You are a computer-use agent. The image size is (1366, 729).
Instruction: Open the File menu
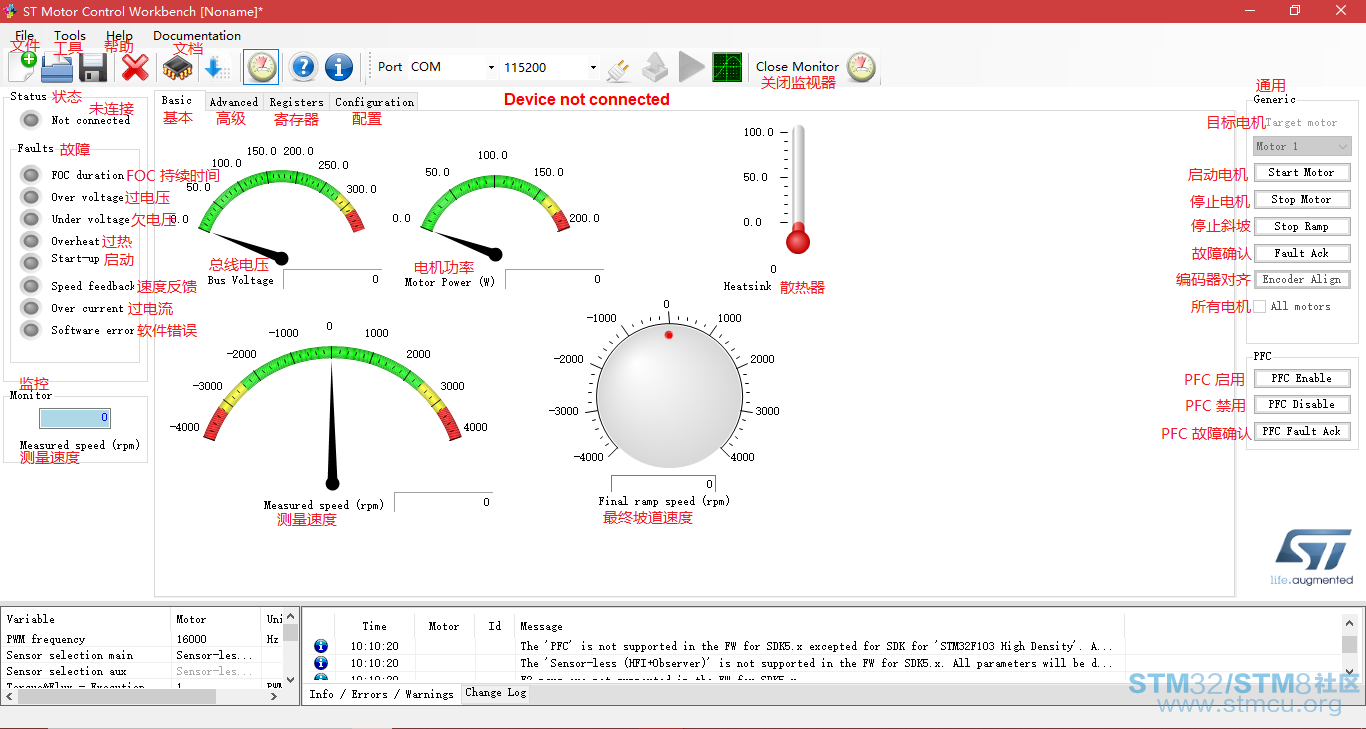tap(24, 35)
